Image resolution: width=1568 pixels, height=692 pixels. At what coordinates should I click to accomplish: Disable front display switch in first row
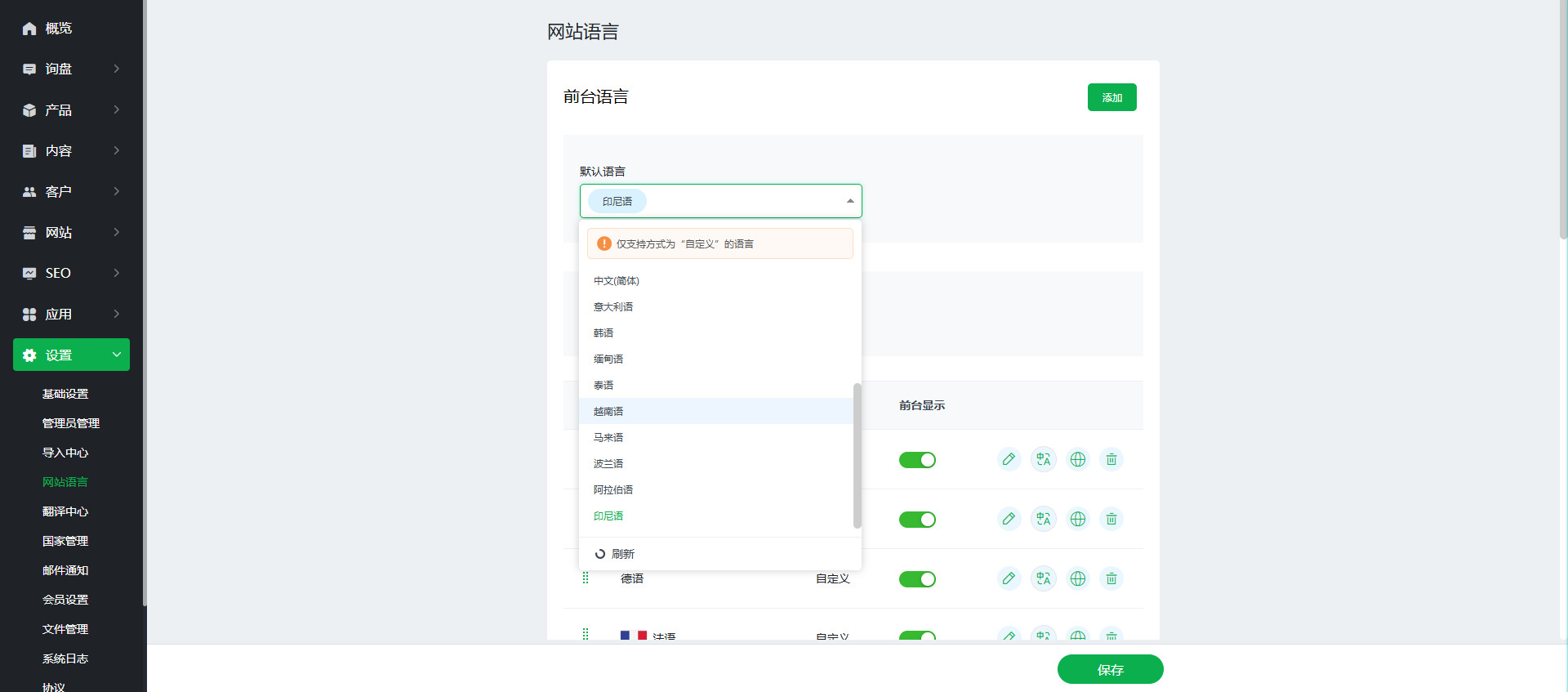917,460
